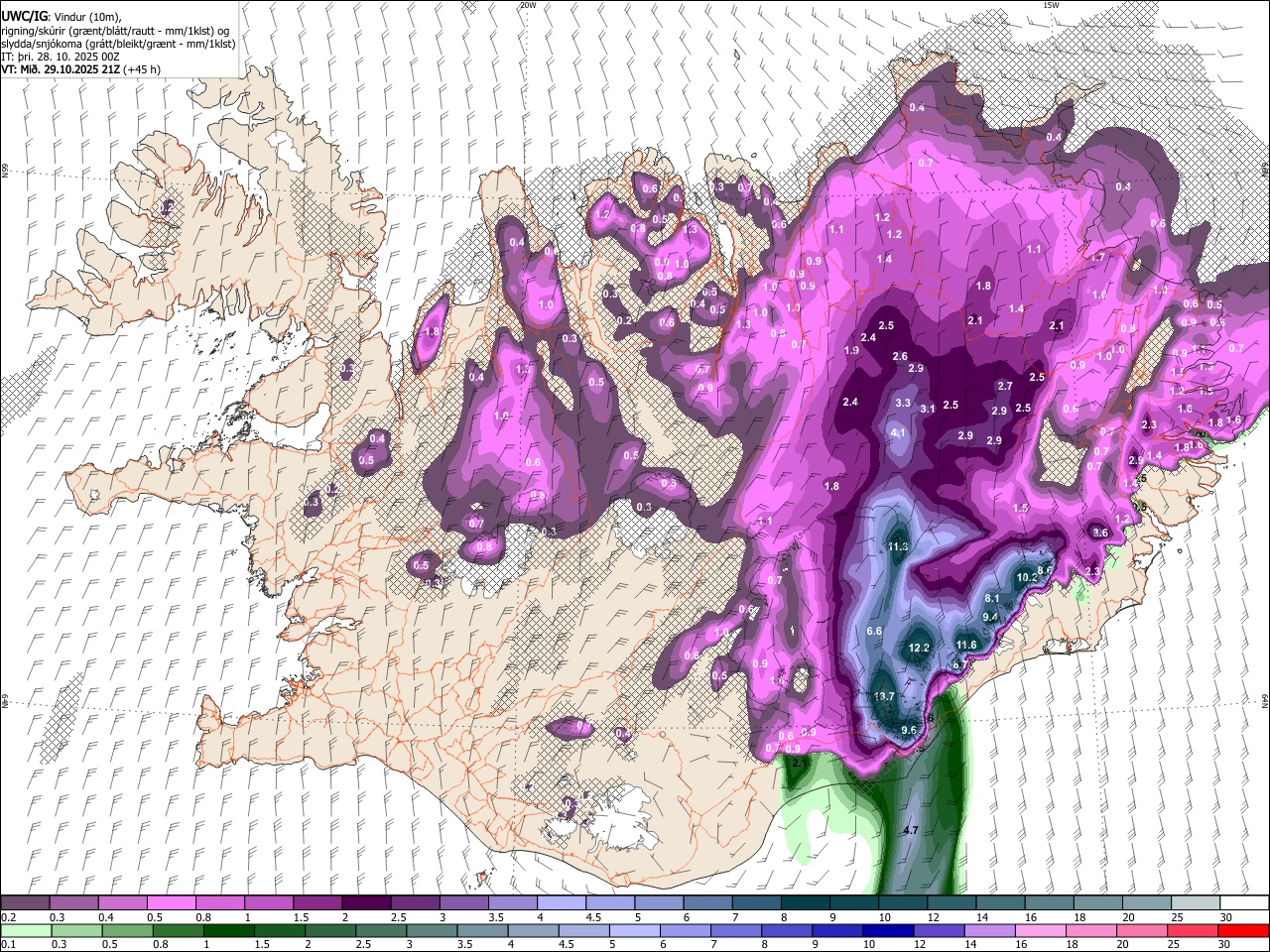Select the 8.1 precipitation value

pyautogui.click(x=992, y=598)
